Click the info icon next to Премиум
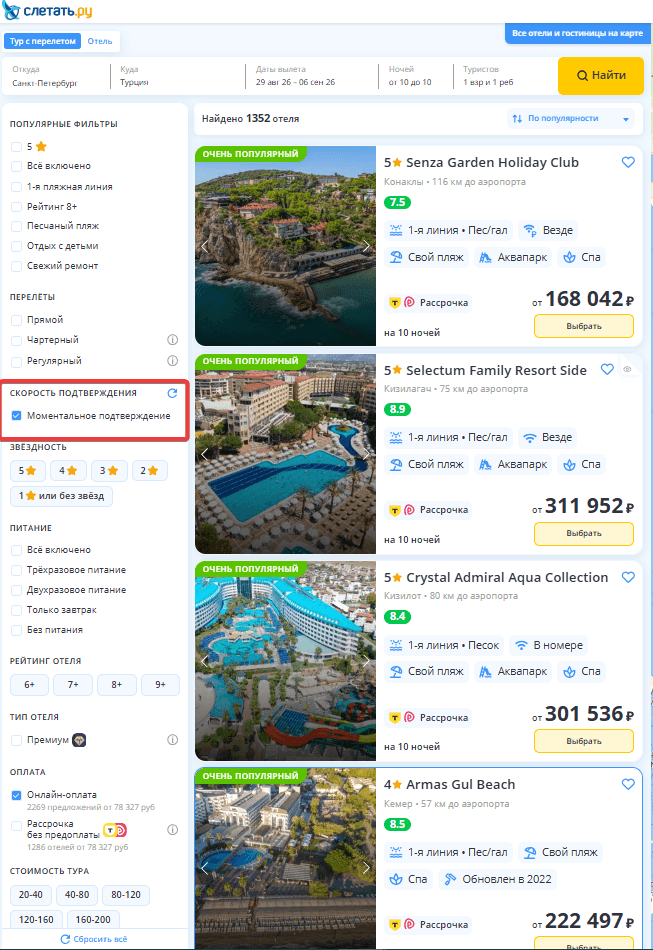Screen dimensions: 653x950 (x=173, y=740)
